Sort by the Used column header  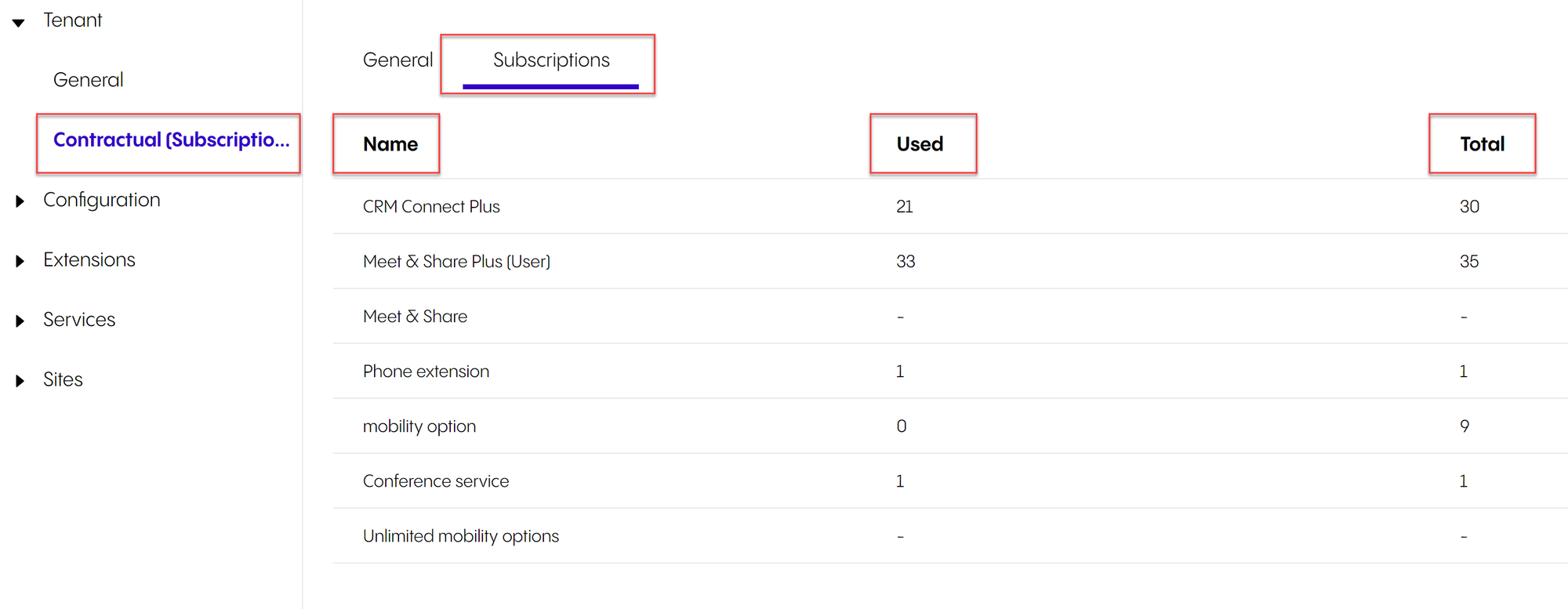click(x=920, y=144)
